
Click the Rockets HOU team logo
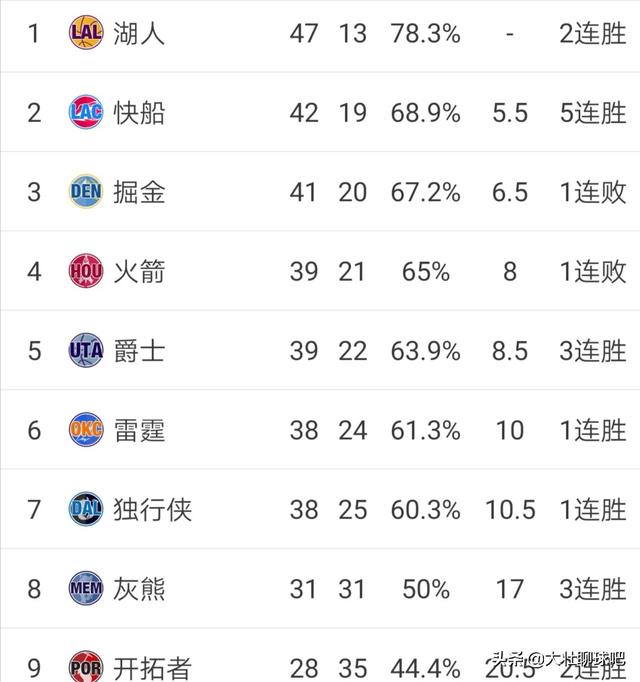tap(86, 271)
